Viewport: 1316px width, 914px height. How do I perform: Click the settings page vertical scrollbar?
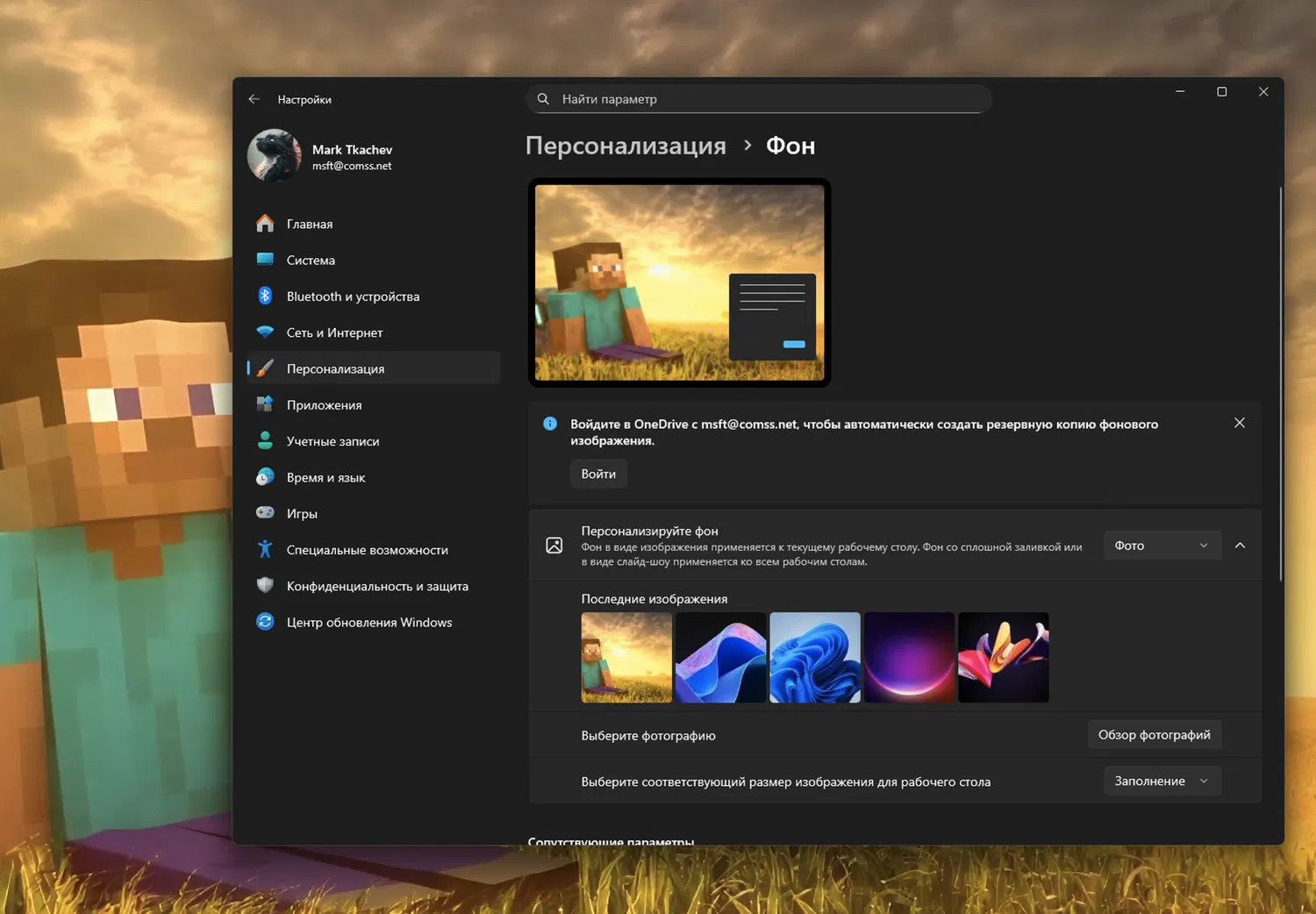click(x=1281, y=383)
